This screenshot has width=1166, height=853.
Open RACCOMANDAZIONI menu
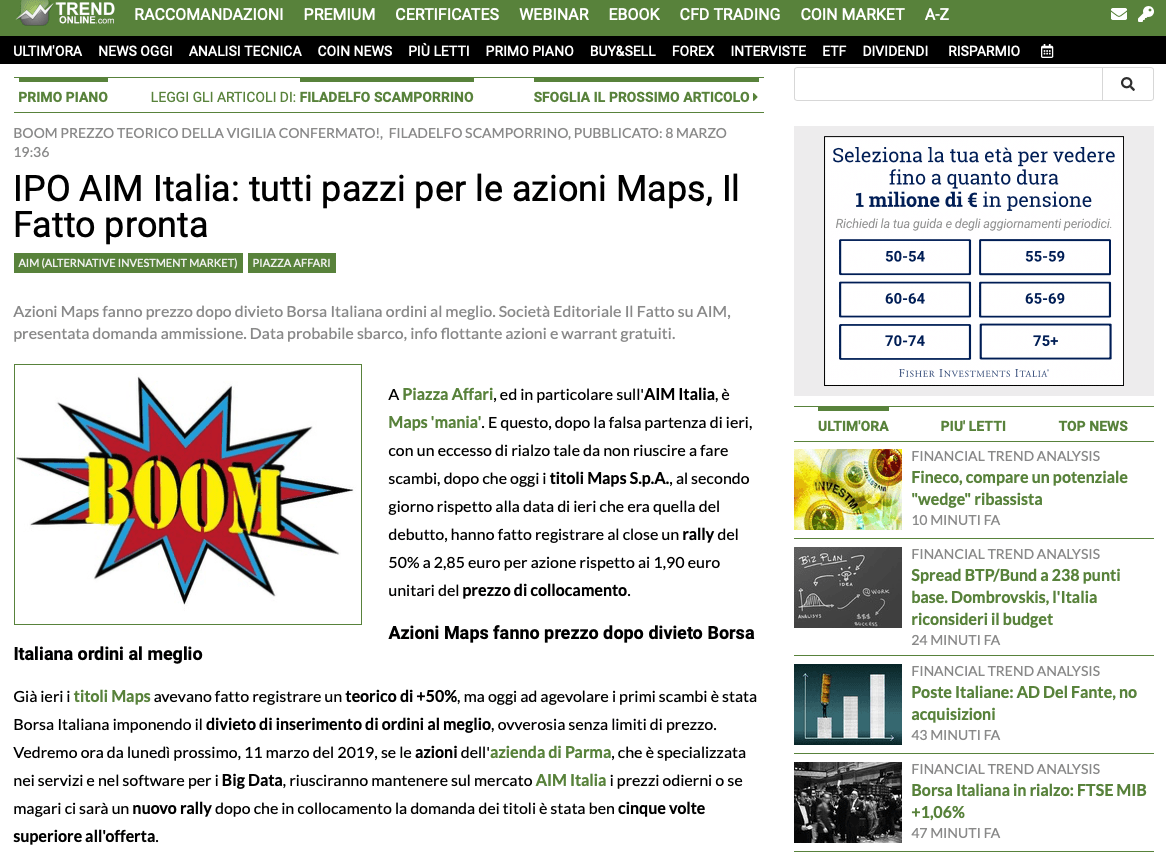[x=209, y=14]
